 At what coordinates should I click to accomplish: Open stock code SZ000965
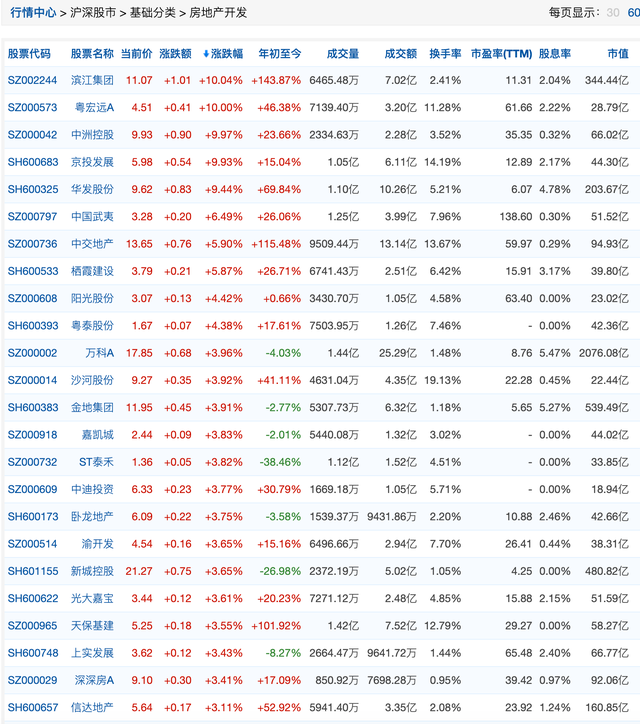point(32,625)
